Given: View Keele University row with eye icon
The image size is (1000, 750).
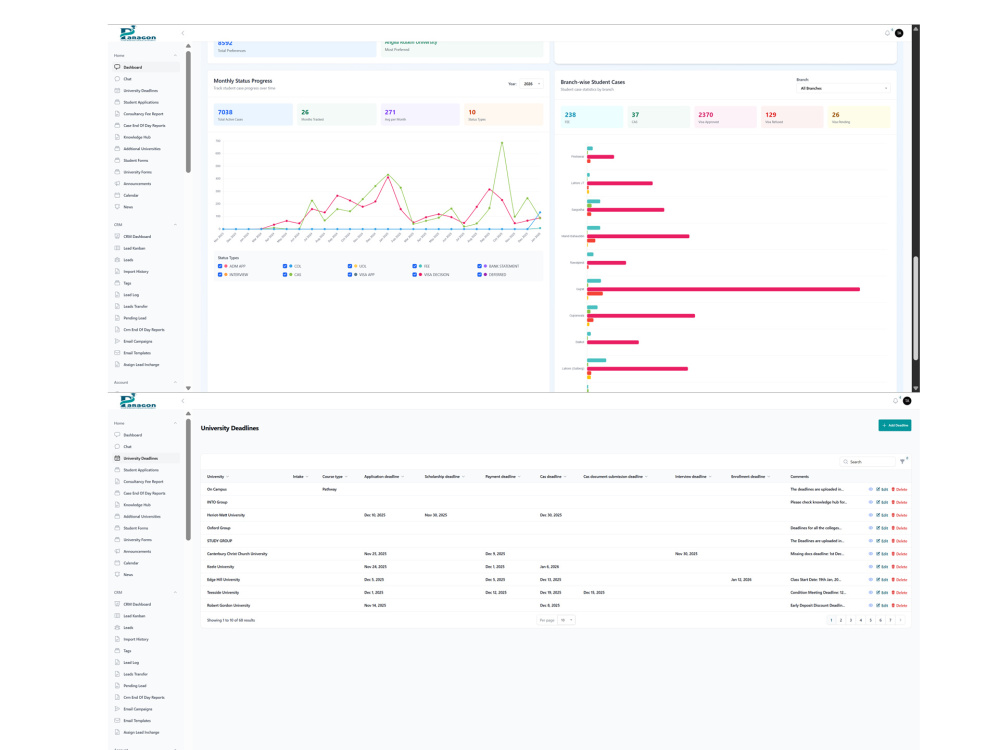Looking at the screenshot, I should 871,566.
